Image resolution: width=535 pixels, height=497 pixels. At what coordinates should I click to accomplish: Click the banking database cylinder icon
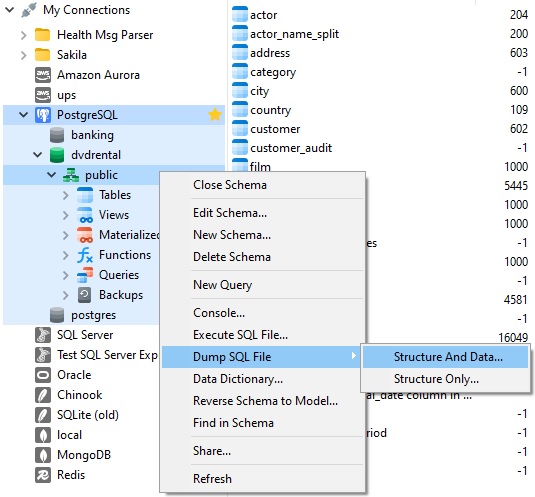pos(57,135)
